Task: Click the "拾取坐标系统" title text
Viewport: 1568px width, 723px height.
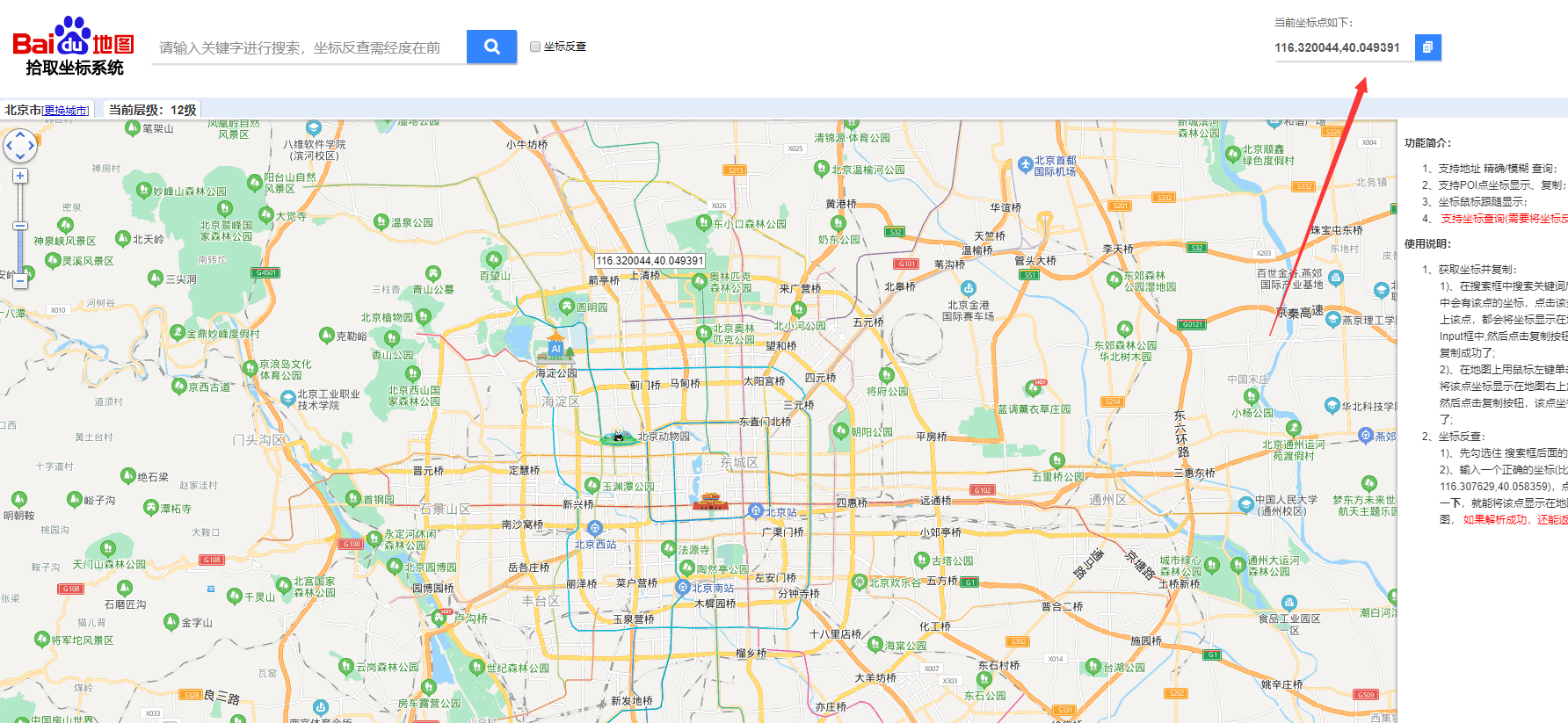Action: (x=75, y=68)
